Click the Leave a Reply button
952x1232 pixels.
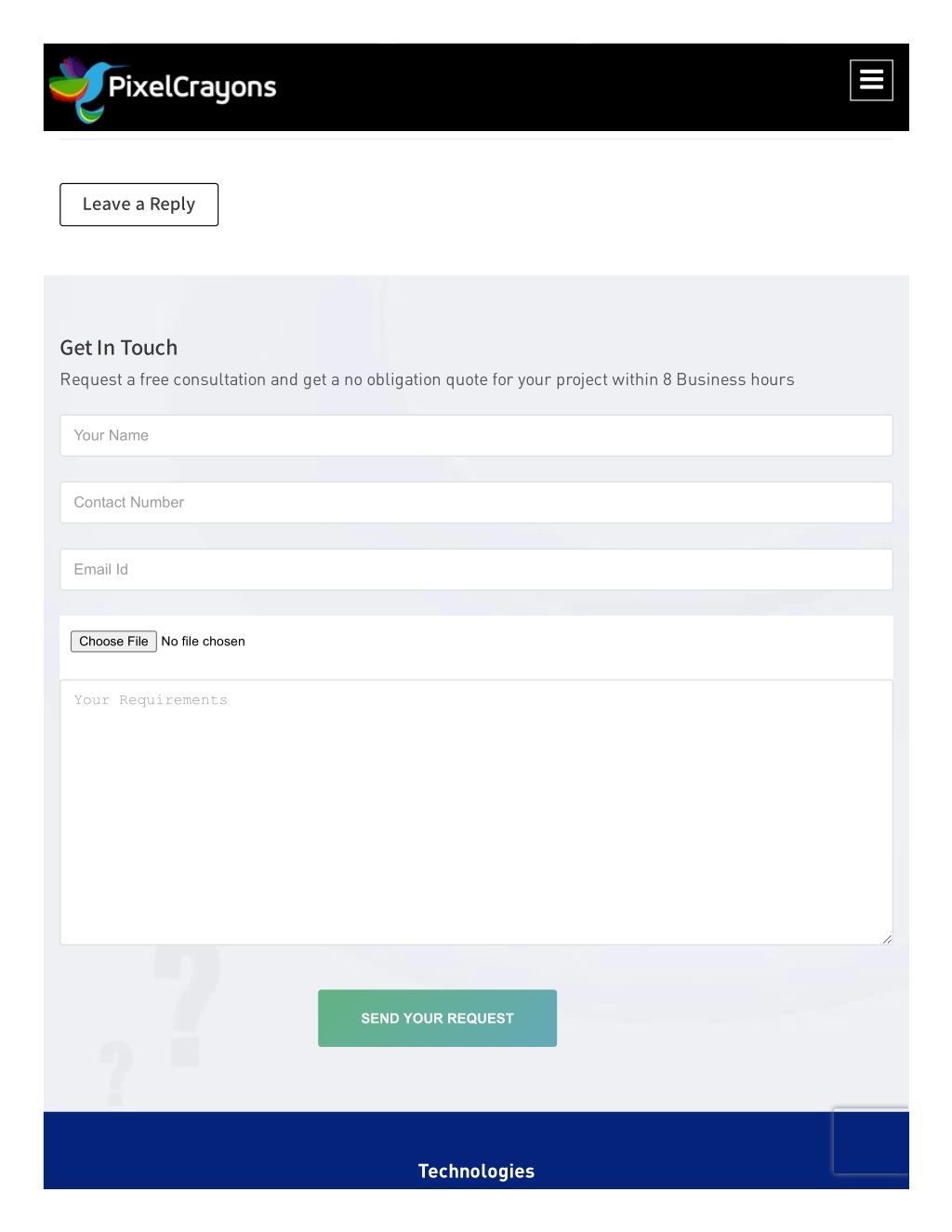(139, 205)
